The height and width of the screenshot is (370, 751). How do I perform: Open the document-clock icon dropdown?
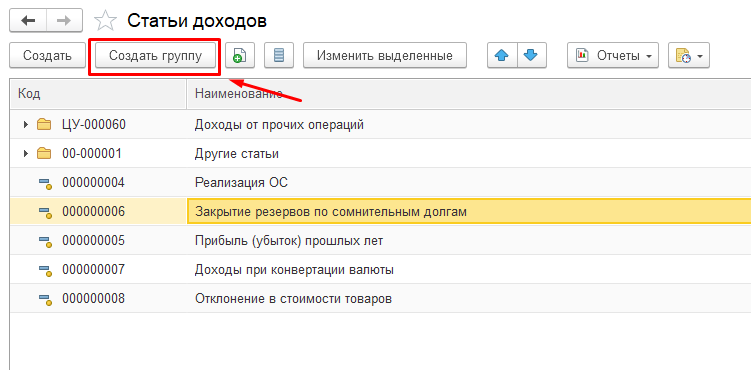point(689,56)
